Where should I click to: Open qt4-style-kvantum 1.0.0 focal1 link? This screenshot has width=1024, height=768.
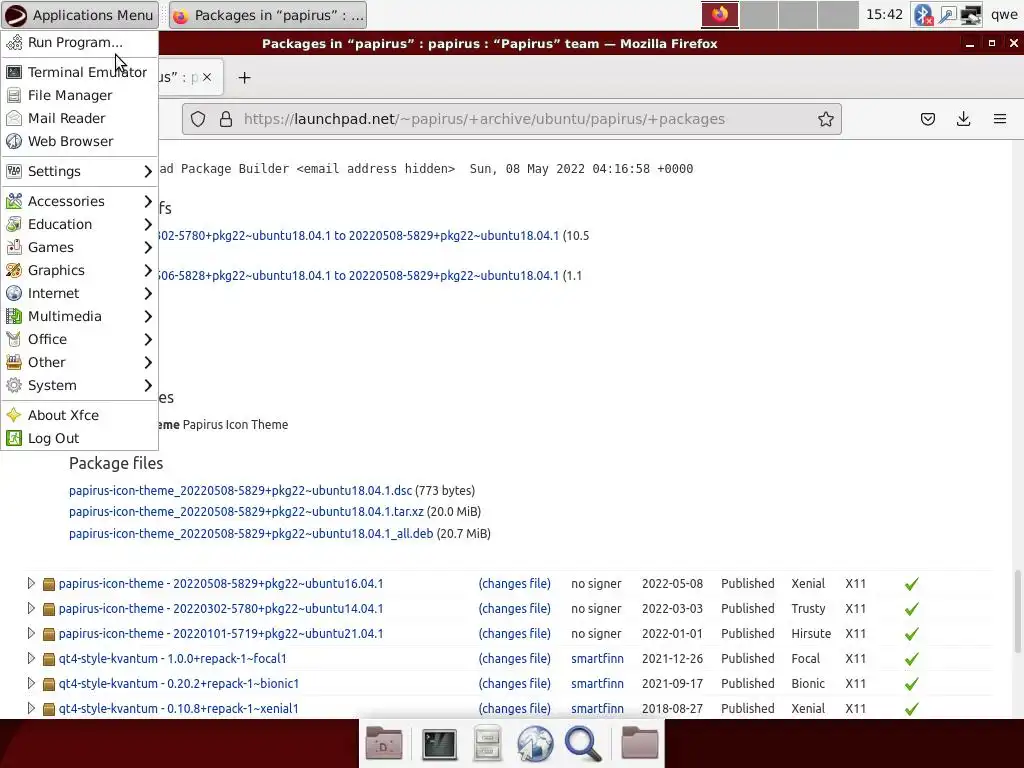pyautogui.click(x=172, y=659)
